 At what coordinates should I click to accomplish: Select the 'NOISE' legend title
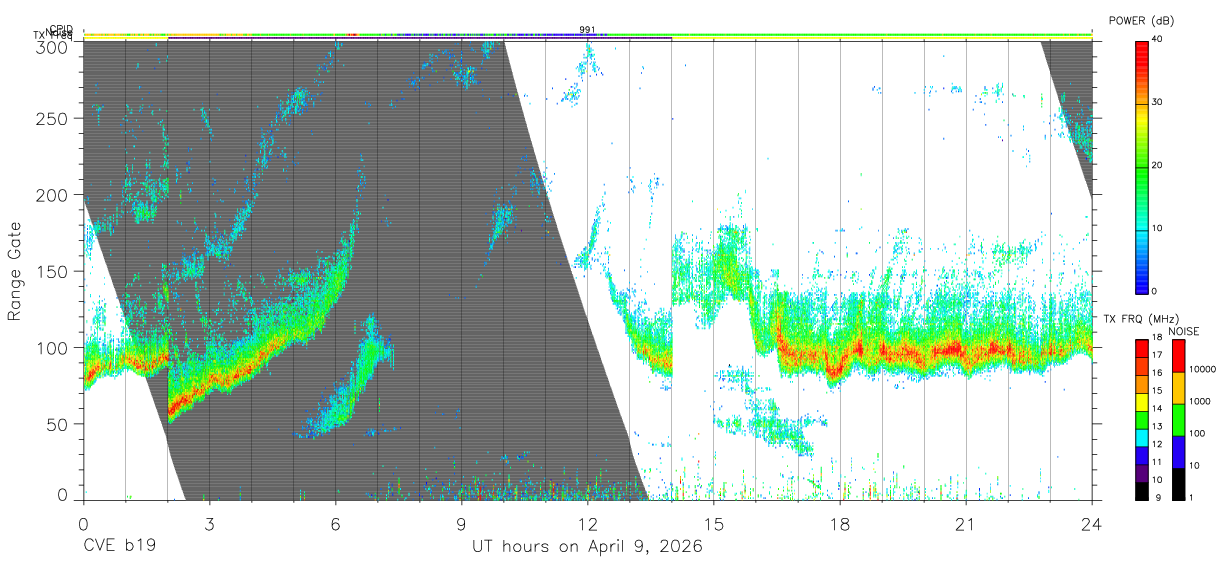pyautogui.click(x=1184, y=331)
